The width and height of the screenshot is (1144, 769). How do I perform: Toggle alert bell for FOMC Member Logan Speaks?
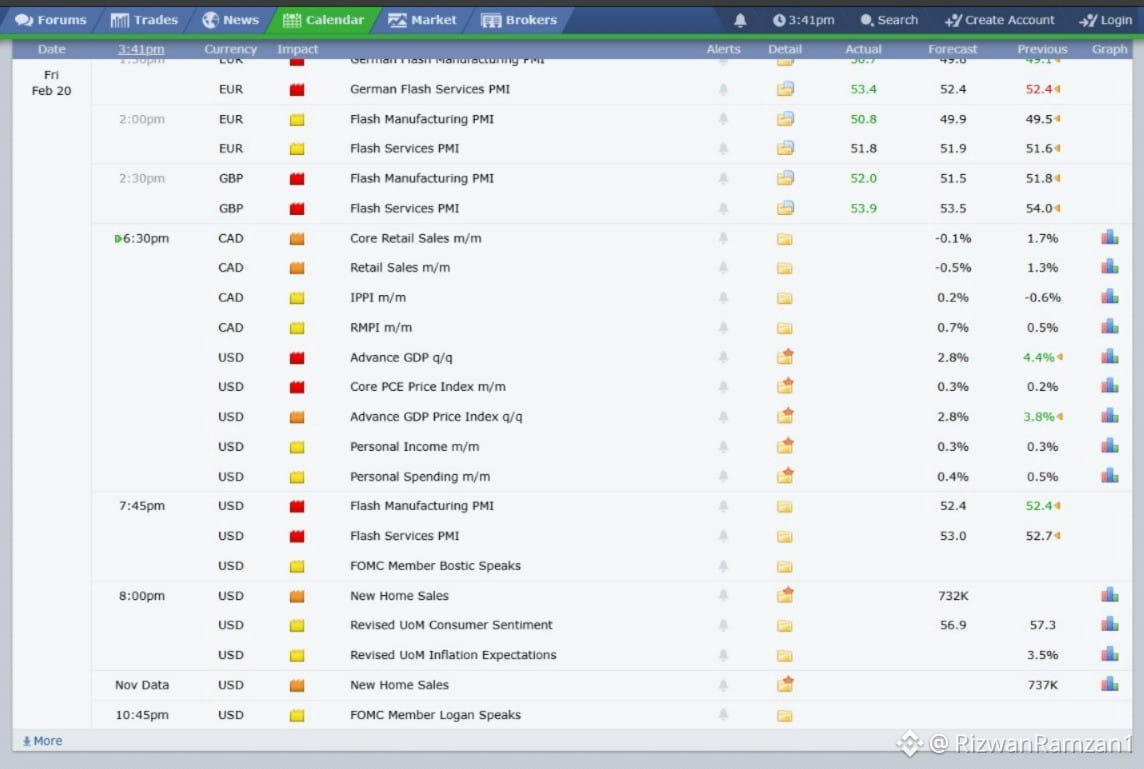[x=723, y=714]
